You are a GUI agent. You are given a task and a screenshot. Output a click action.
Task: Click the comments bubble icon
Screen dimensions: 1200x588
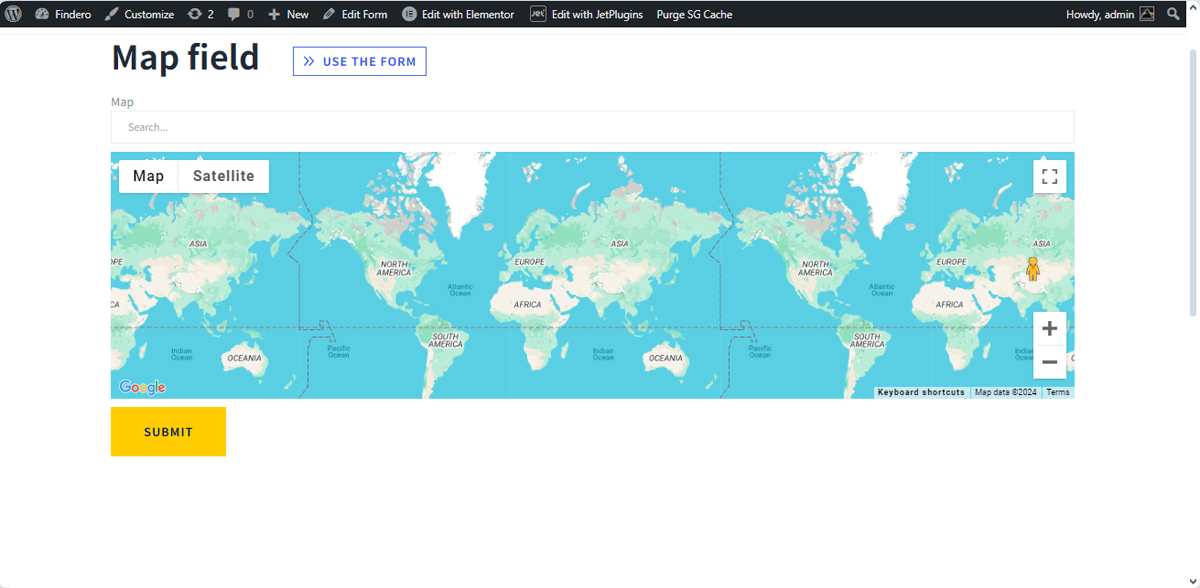click(x=236, y=14)
